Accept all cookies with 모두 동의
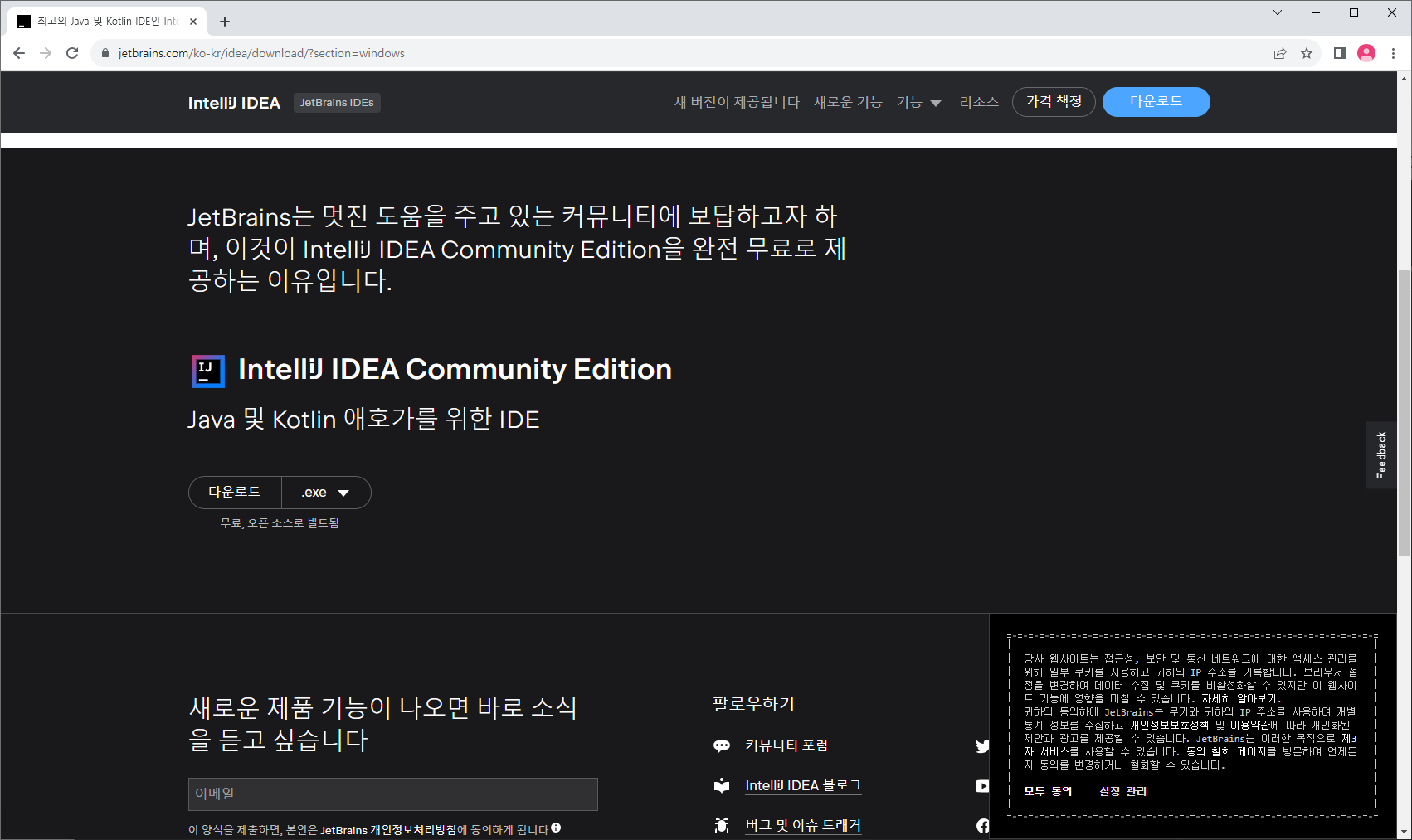This screenshot has width=1412, height=840. [x=1048, y=792]
